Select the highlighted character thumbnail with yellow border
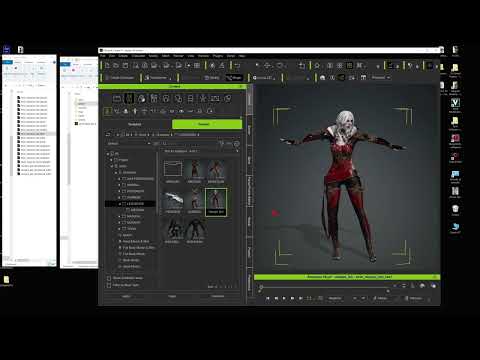 (x=216, y=201)
